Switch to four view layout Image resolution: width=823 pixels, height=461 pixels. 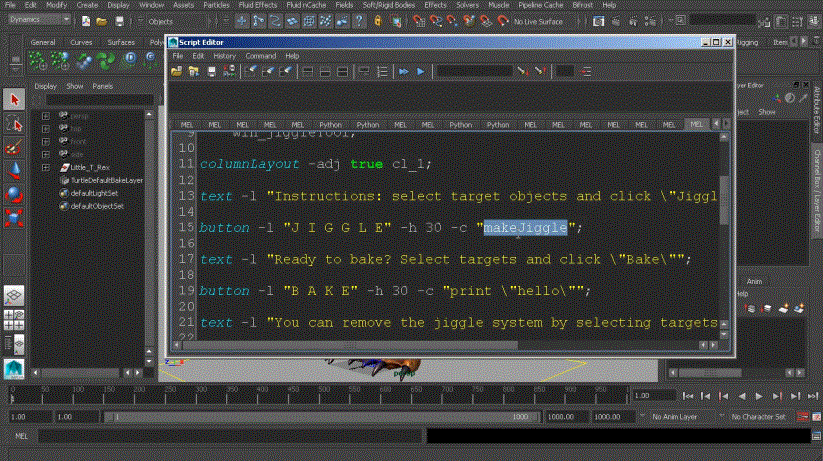pos(14,320)
